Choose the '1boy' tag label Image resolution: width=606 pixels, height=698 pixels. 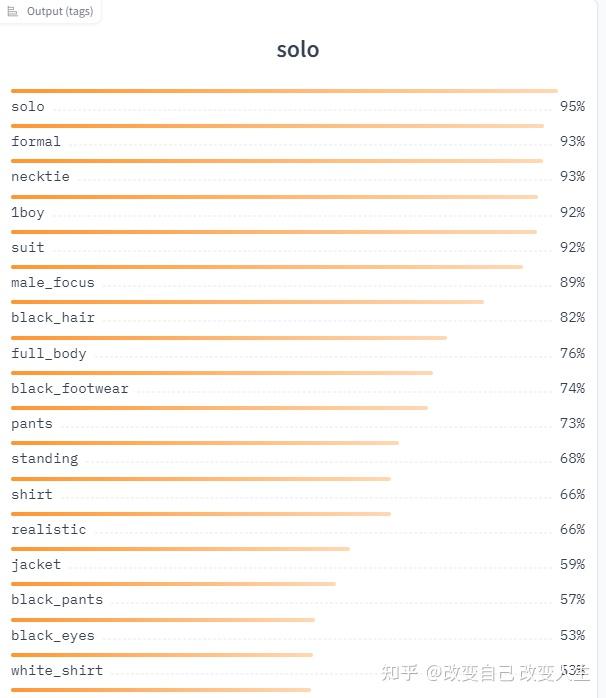click(28, 213)
